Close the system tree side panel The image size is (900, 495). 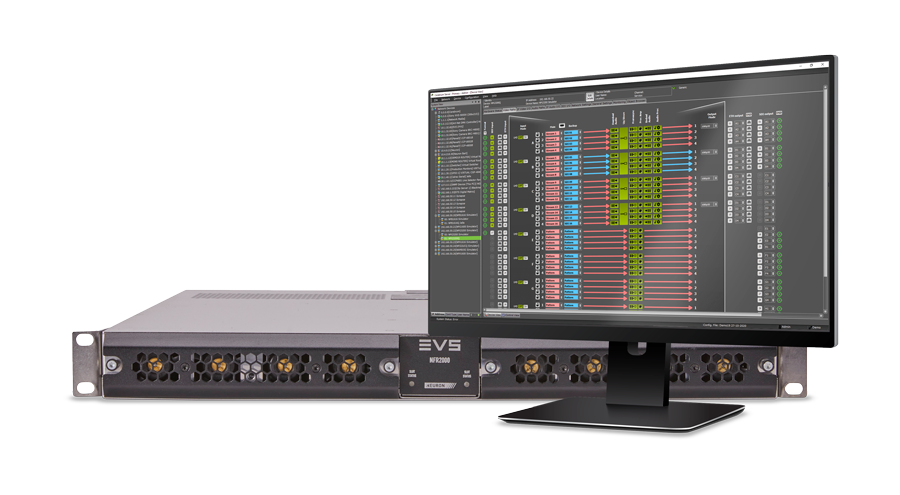479,102
